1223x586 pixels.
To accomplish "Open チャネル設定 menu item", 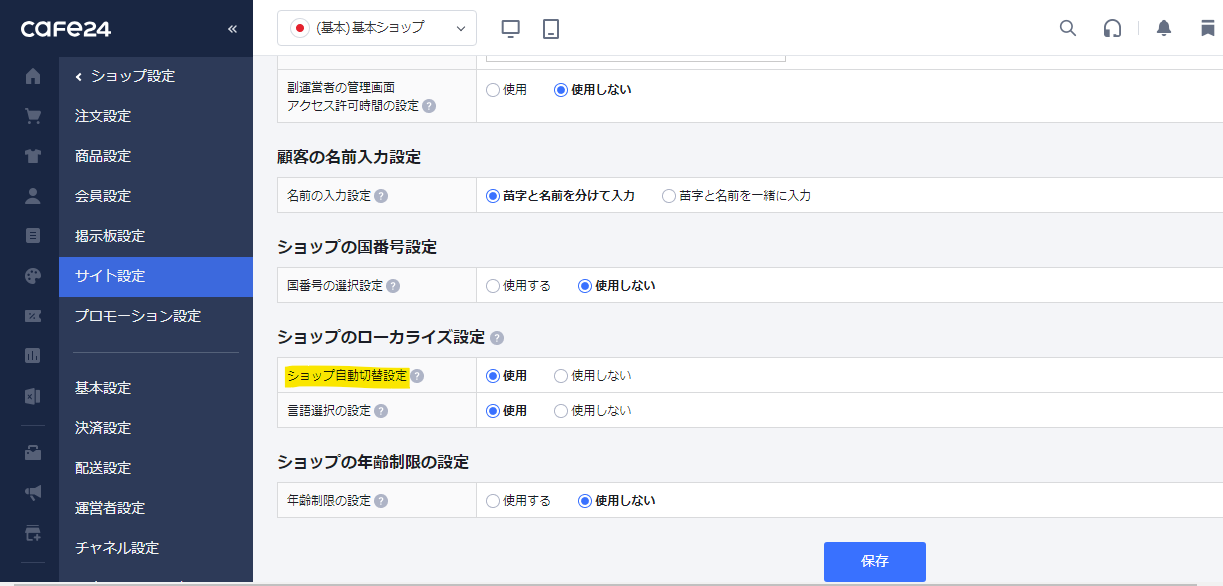I will pos(156,548).
